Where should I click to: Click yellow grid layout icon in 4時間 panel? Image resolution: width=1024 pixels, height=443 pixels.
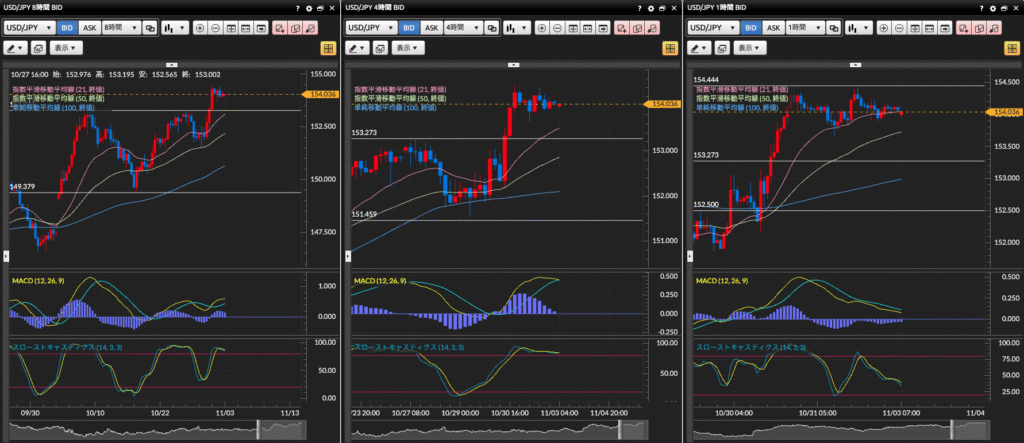[669, 48]
